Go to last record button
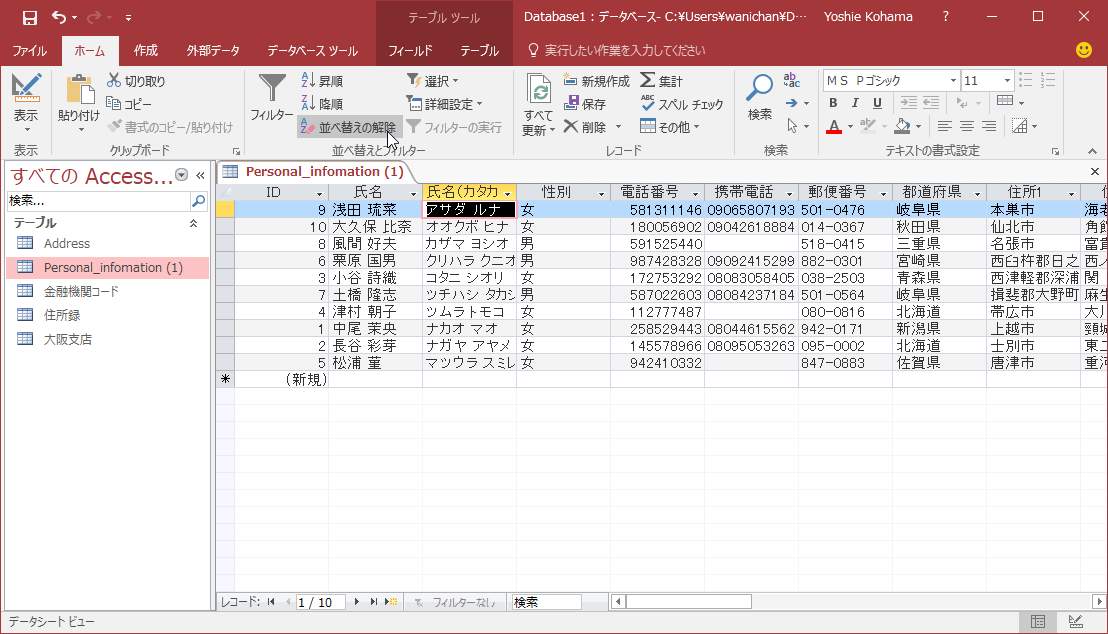The width and height of the screenshot is (1108, 634). coord(374,602)
